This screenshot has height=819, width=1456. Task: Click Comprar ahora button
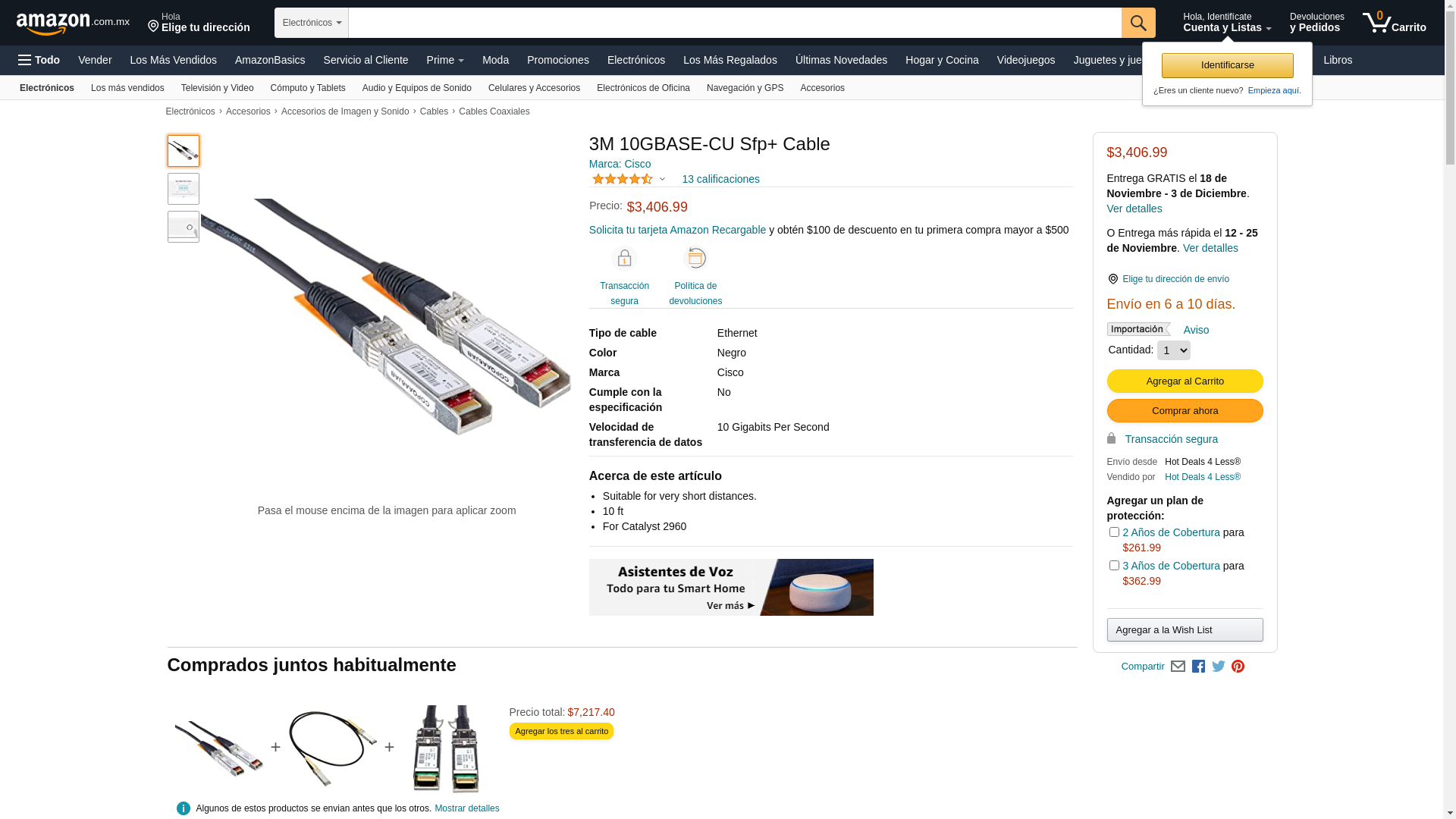pos(1185,411)
